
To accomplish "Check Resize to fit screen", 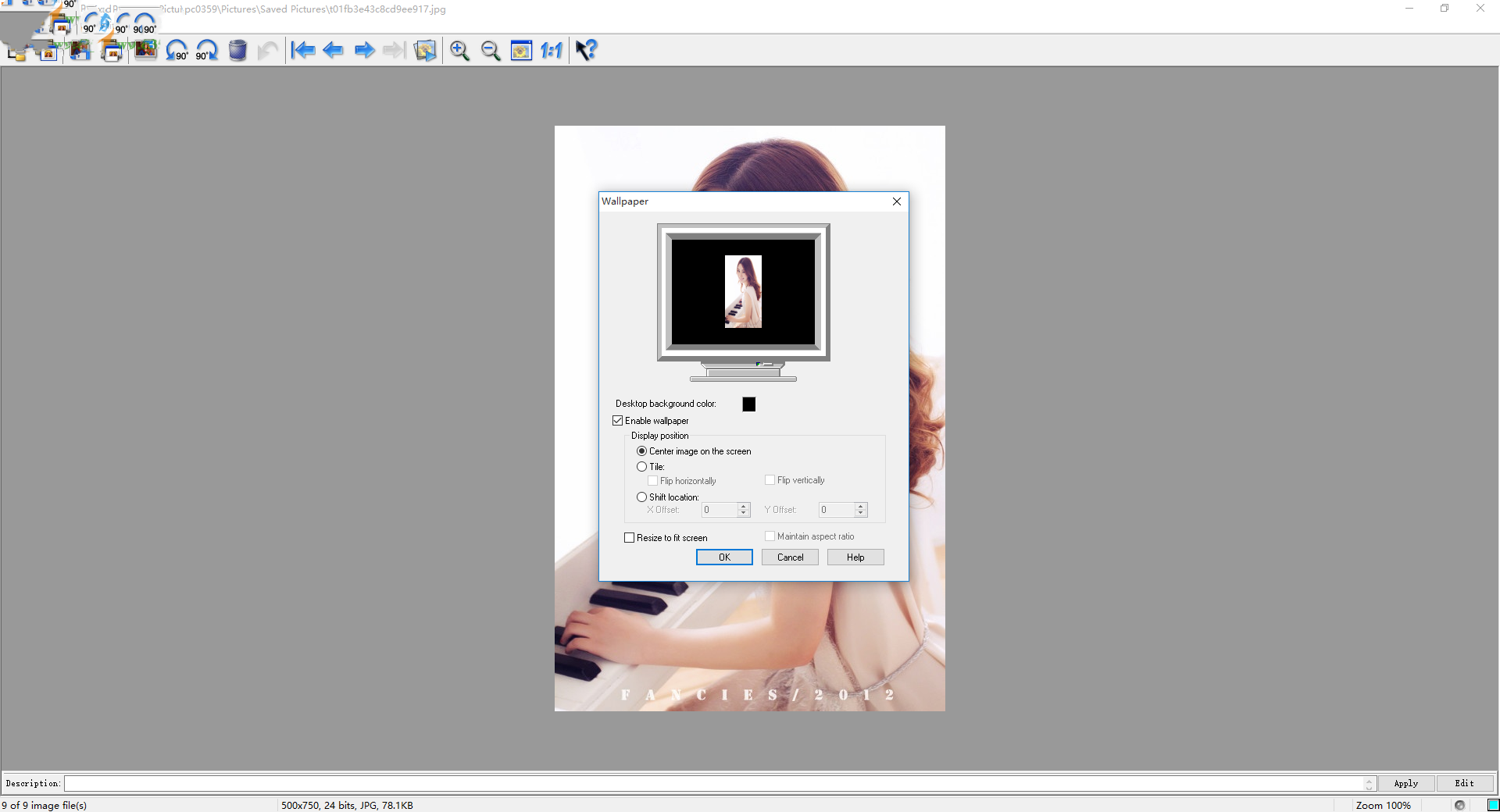I will click(x=630, y=538).
